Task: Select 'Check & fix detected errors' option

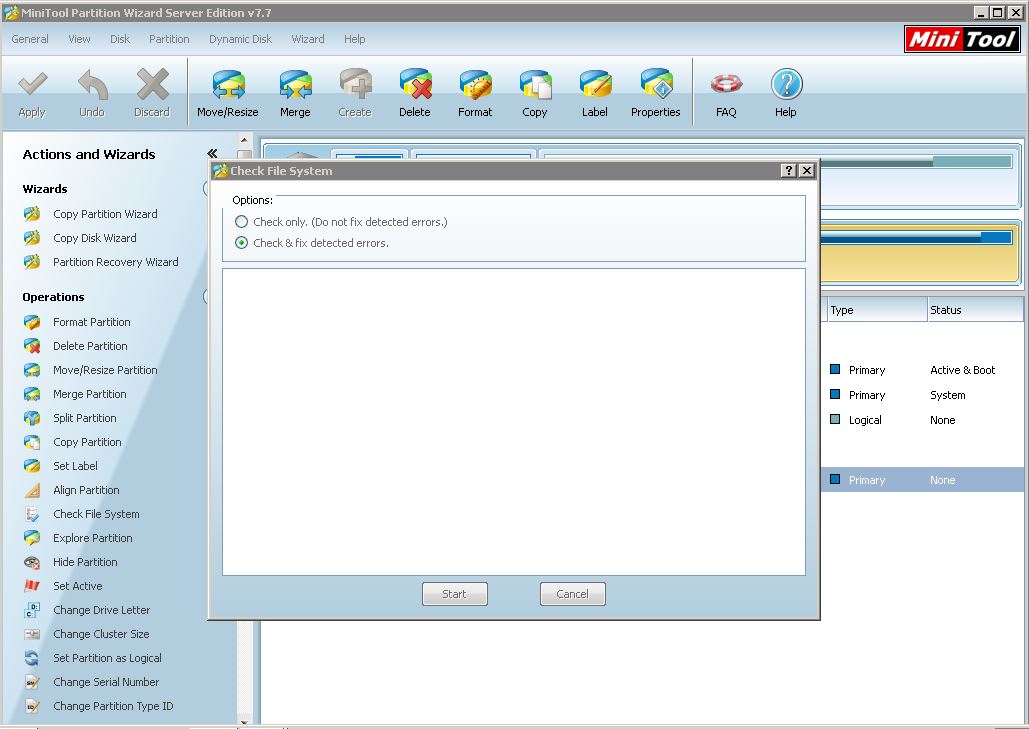Action: [242, 243]
